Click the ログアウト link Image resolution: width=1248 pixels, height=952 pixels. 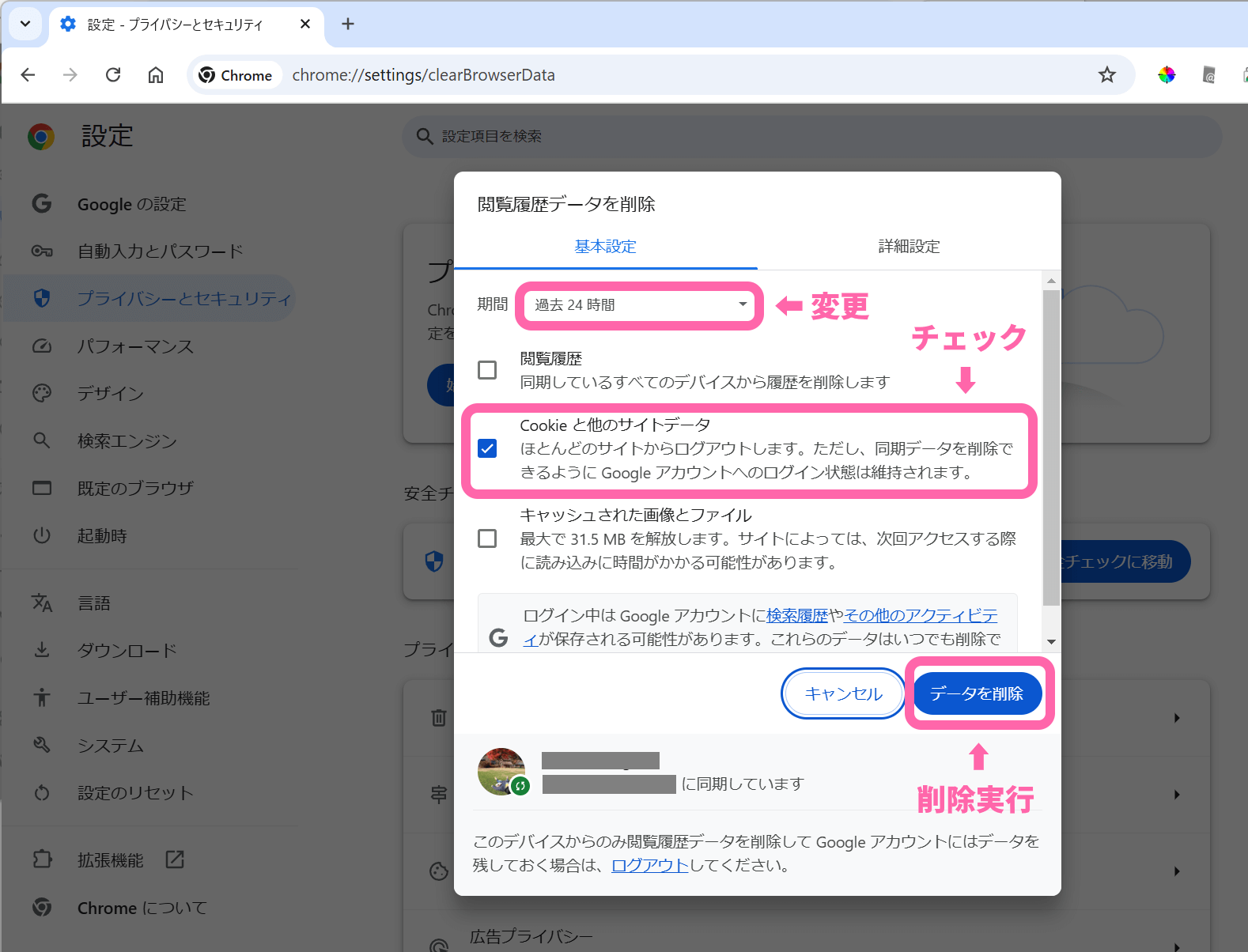(x=650, y=865)
